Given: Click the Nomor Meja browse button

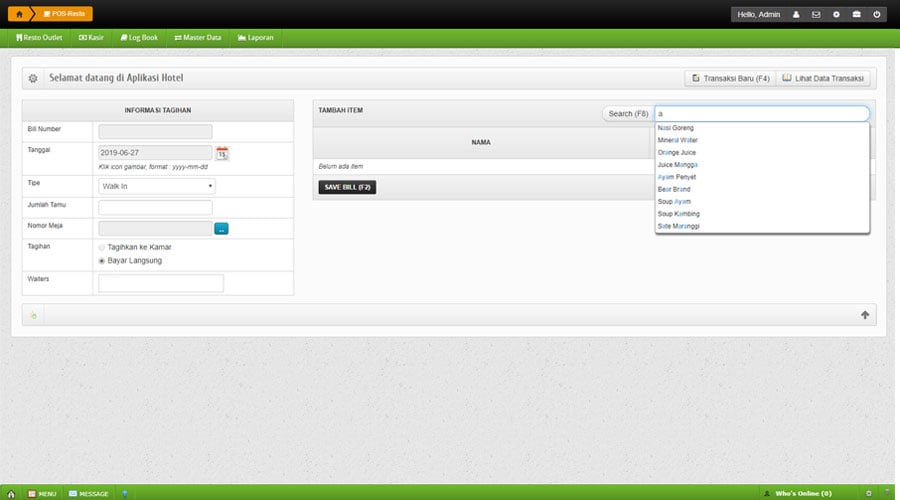Looking at the screenshot, I should click(x=221, y=228).
